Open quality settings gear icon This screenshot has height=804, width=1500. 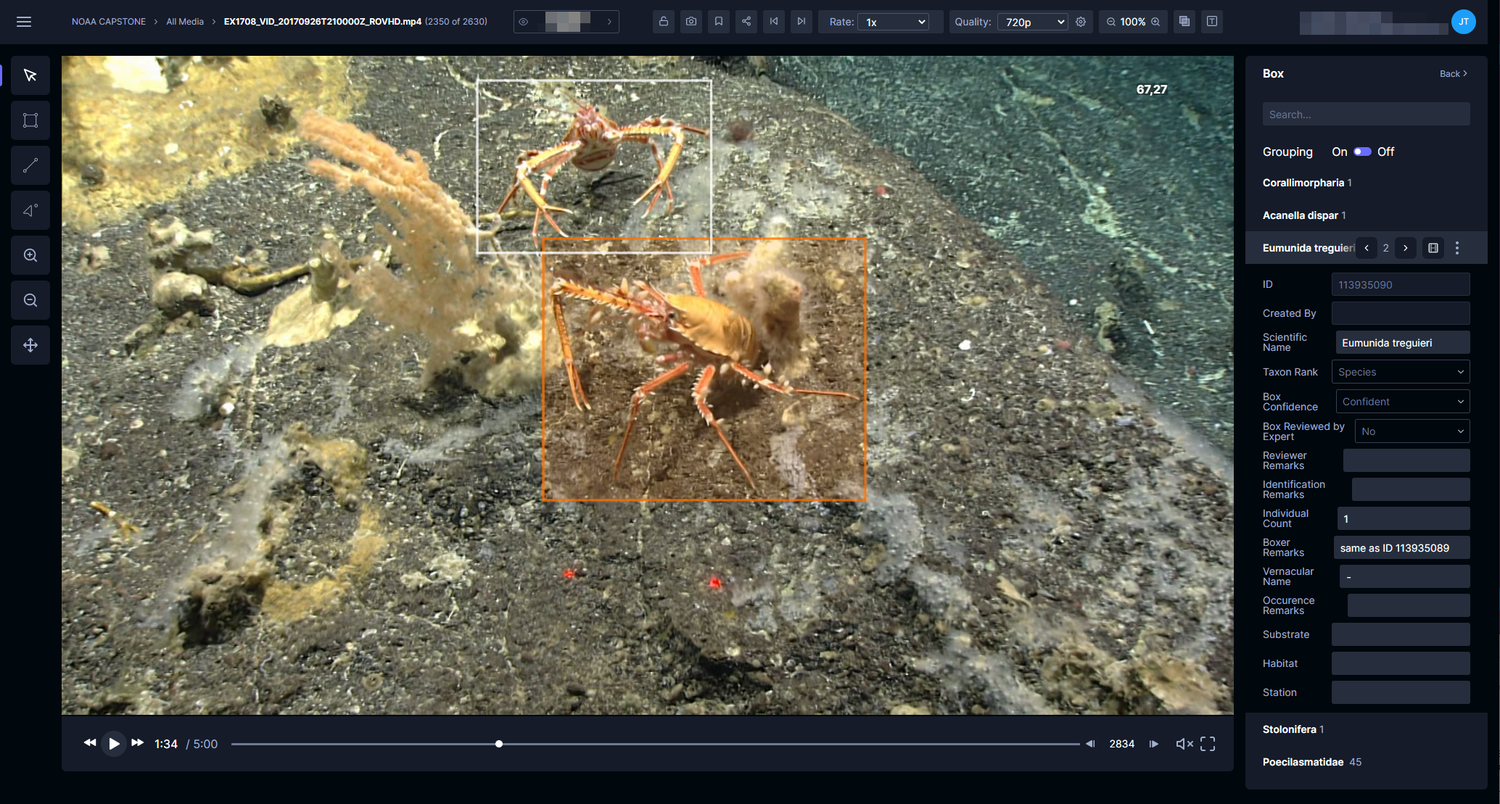point(1081,21)
